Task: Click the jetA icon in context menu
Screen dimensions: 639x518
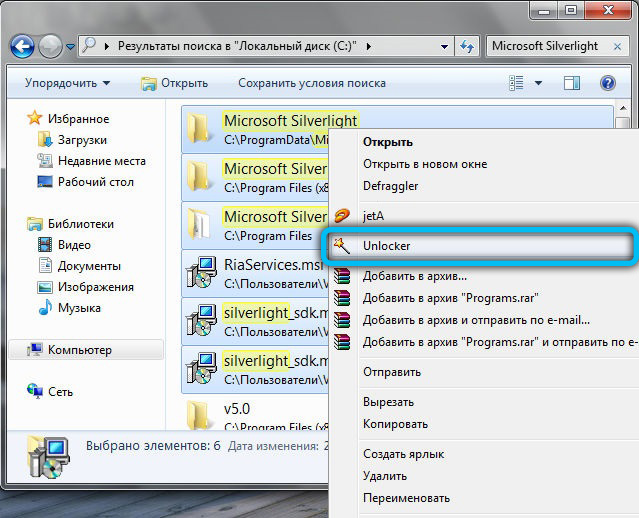Action: point(343,214)
